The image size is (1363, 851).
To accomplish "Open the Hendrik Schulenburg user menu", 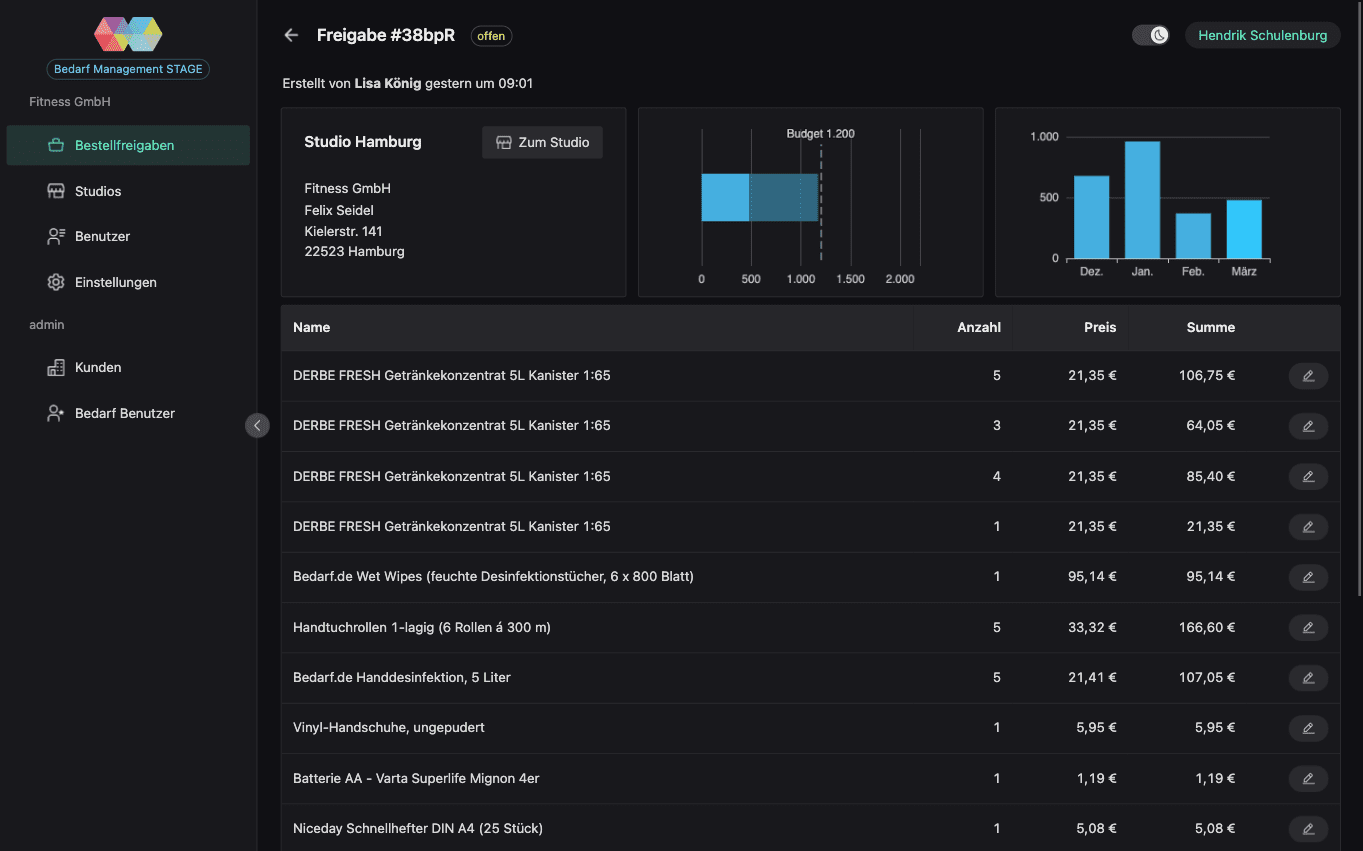I will 1262,35.
